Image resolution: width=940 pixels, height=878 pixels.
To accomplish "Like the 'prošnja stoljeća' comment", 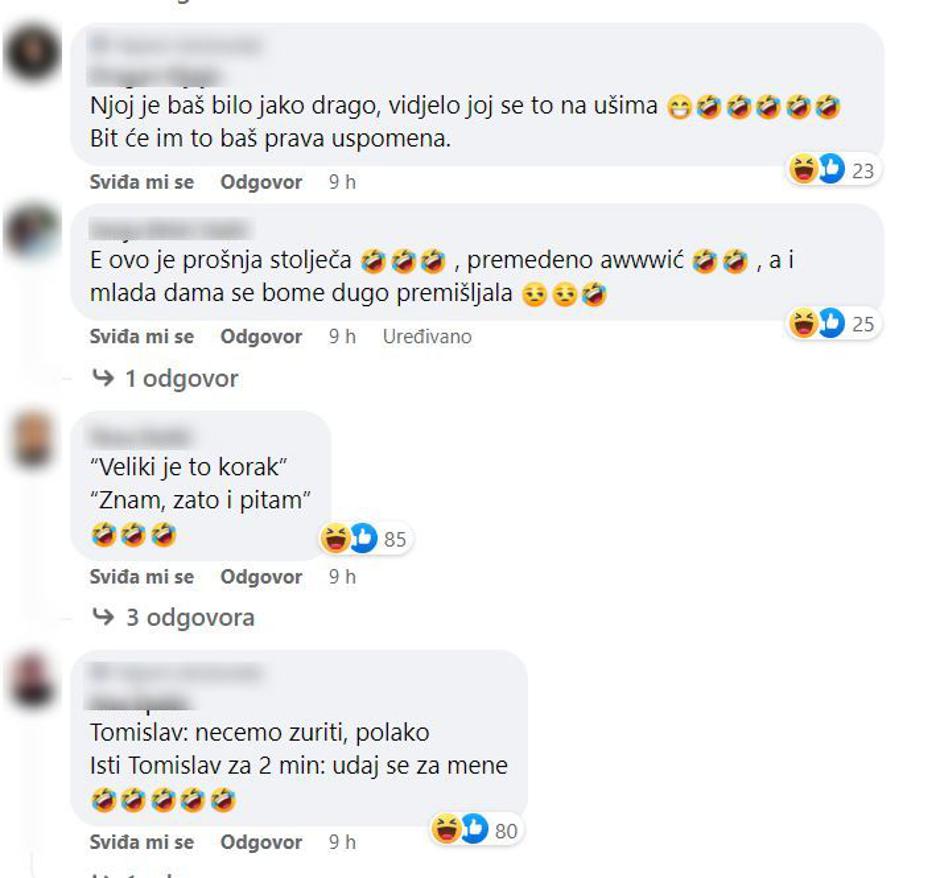I will click(x=141, y=336).
